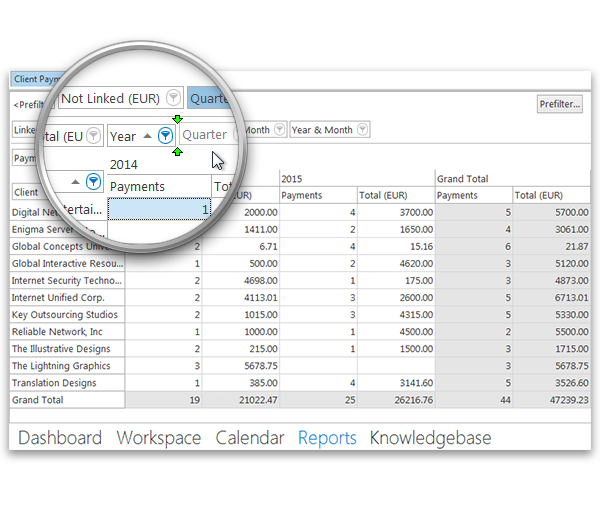Click the Year & Month field header

point(322,130)
